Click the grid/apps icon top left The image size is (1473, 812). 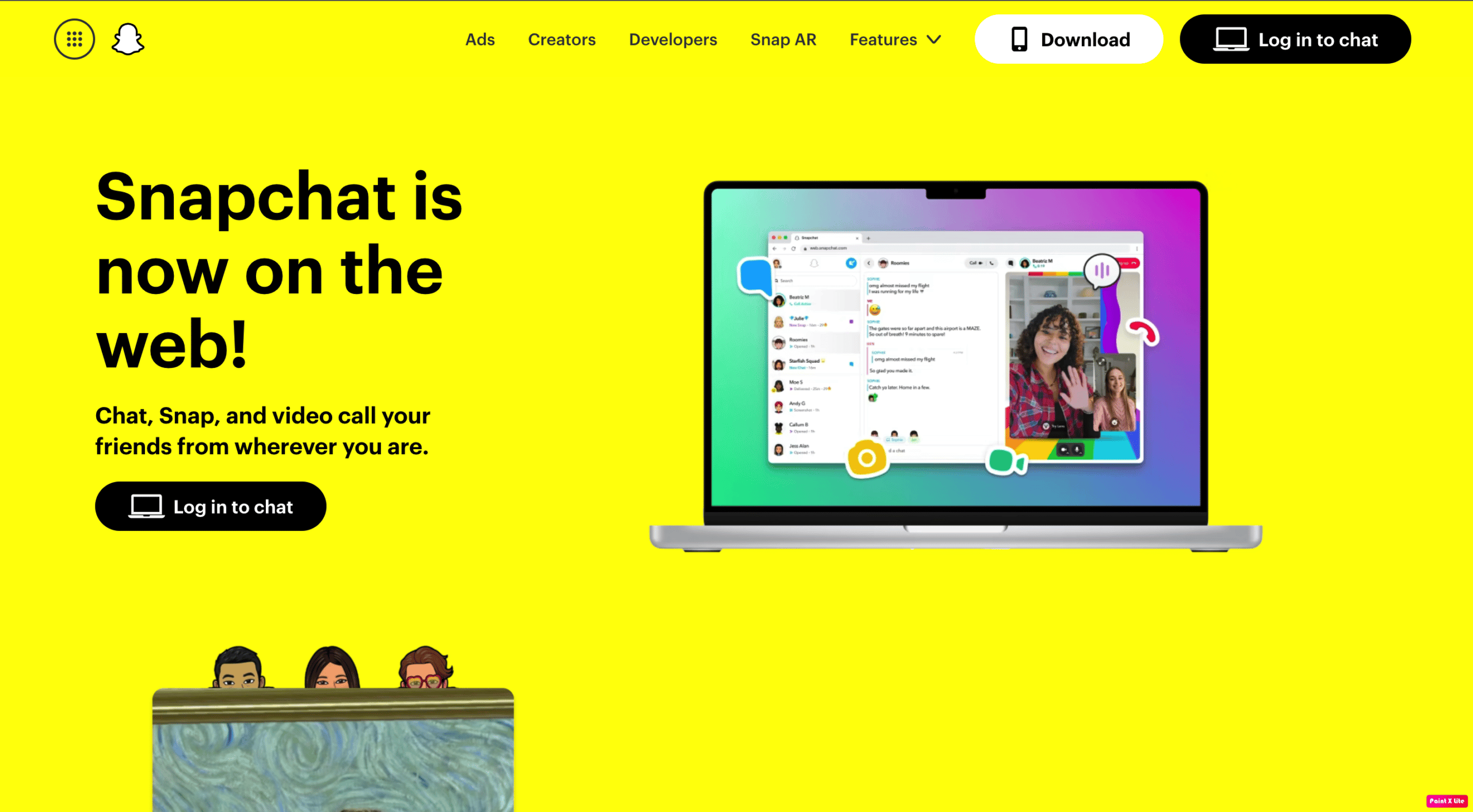coord(75,39)
